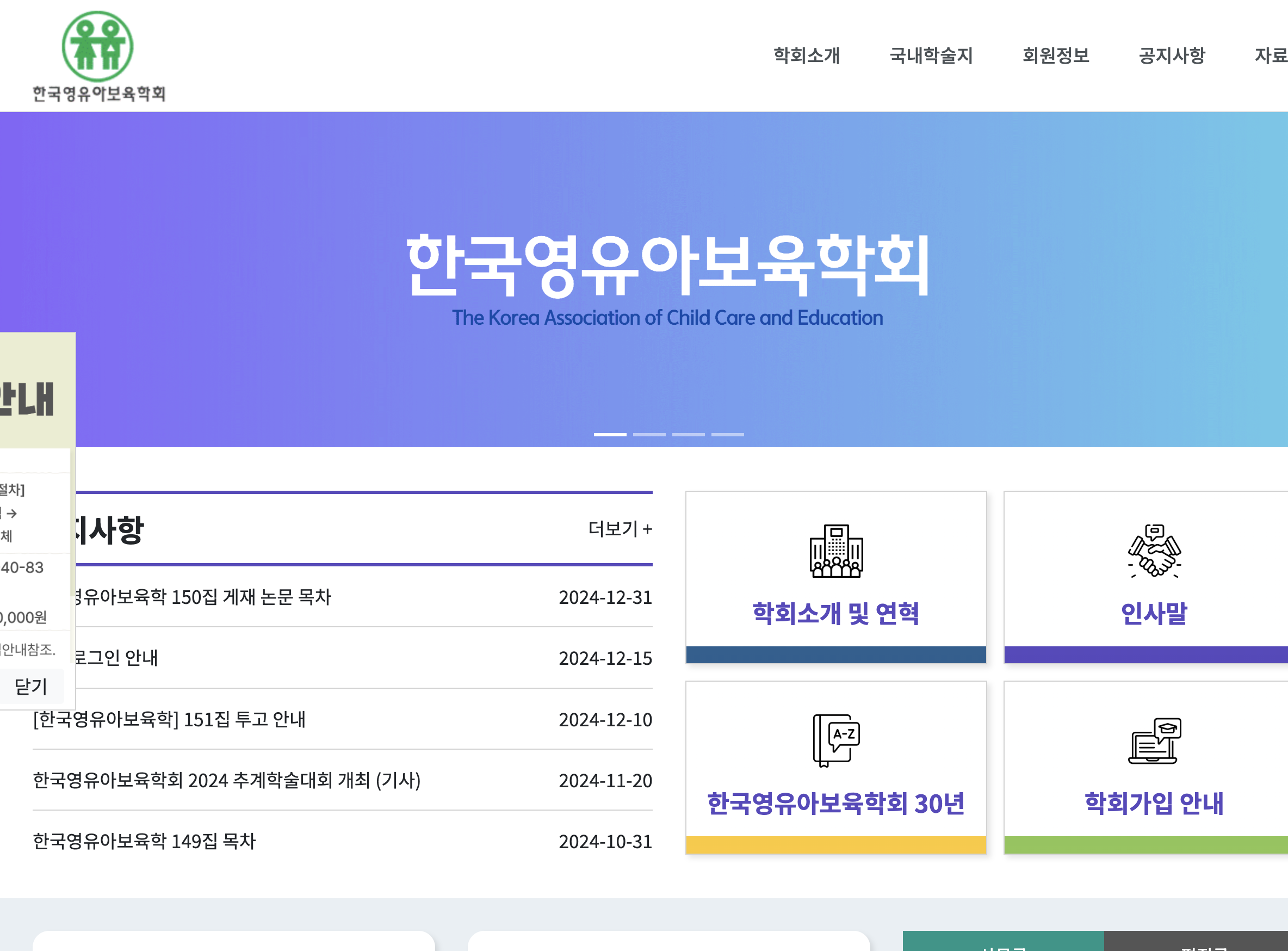Open notice 한국영유아보육학 149집 목차

[144, 841]
